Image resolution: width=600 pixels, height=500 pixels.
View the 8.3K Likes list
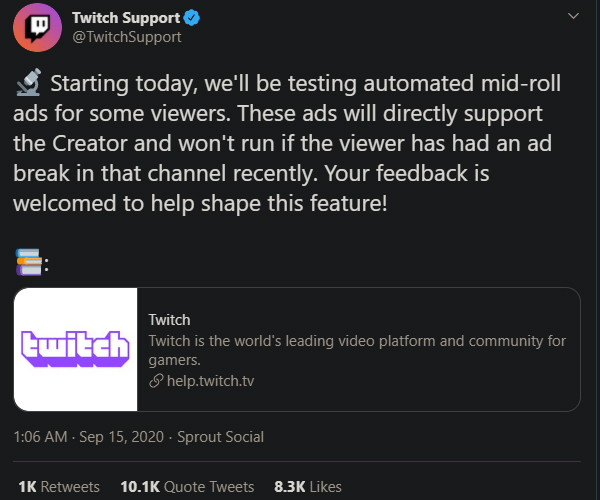[x=308, y=487]
